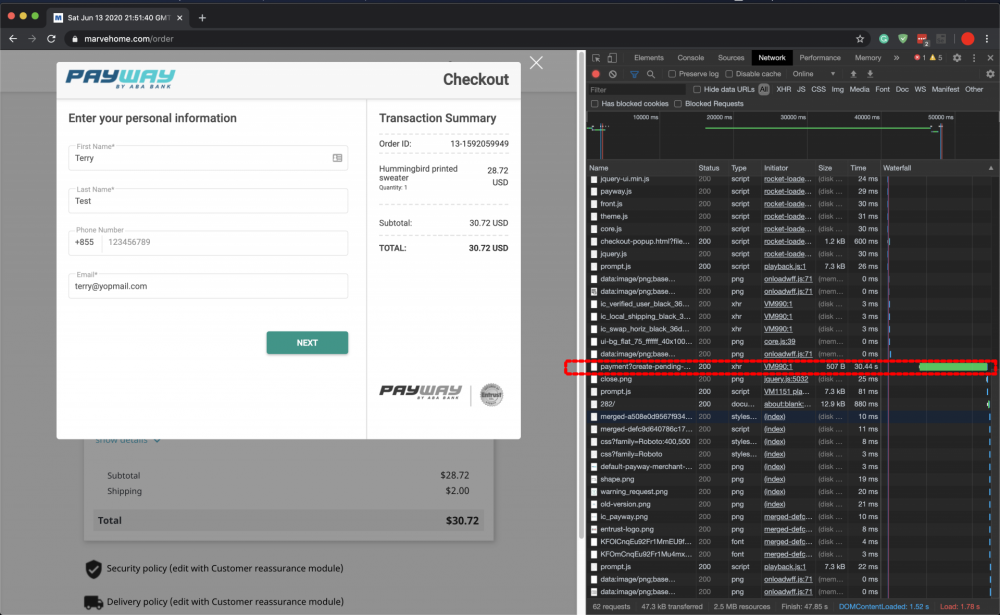The height and width of the screenshot is (615, 1000).
Task: Select the payment?create-pending request row
Action: (791, 367)
